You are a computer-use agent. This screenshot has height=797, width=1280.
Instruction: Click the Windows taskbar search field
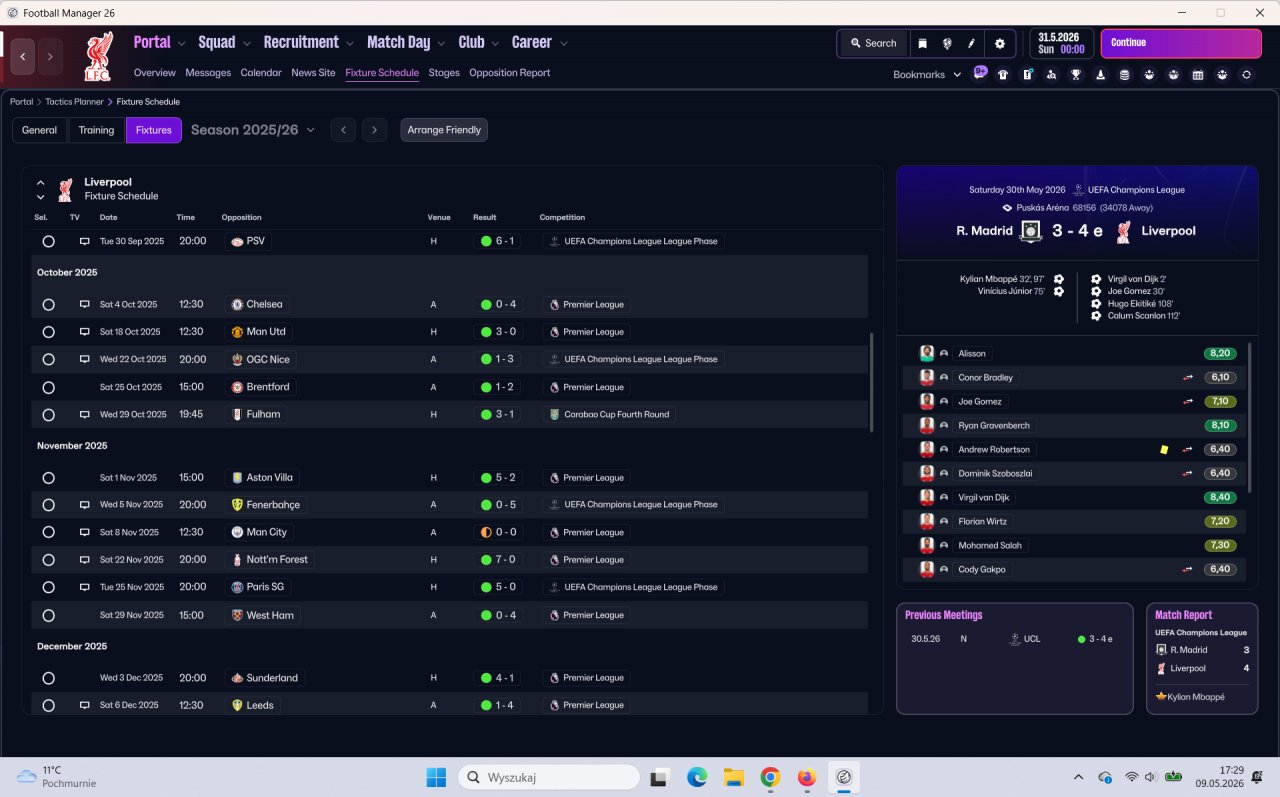[x=549, y=777]
